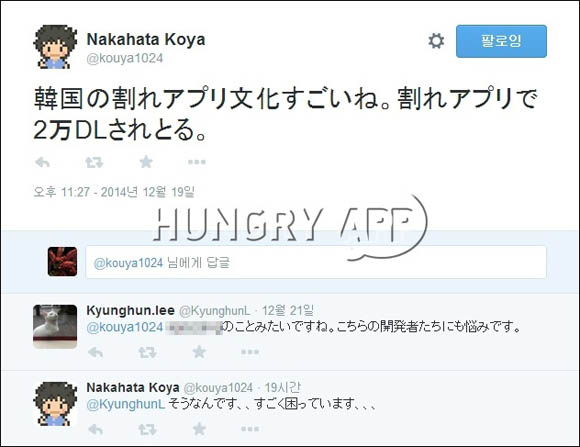Open more options on the bottom reply
The height and width of the screenshot is (447, 580).
(x=250, y=429)
